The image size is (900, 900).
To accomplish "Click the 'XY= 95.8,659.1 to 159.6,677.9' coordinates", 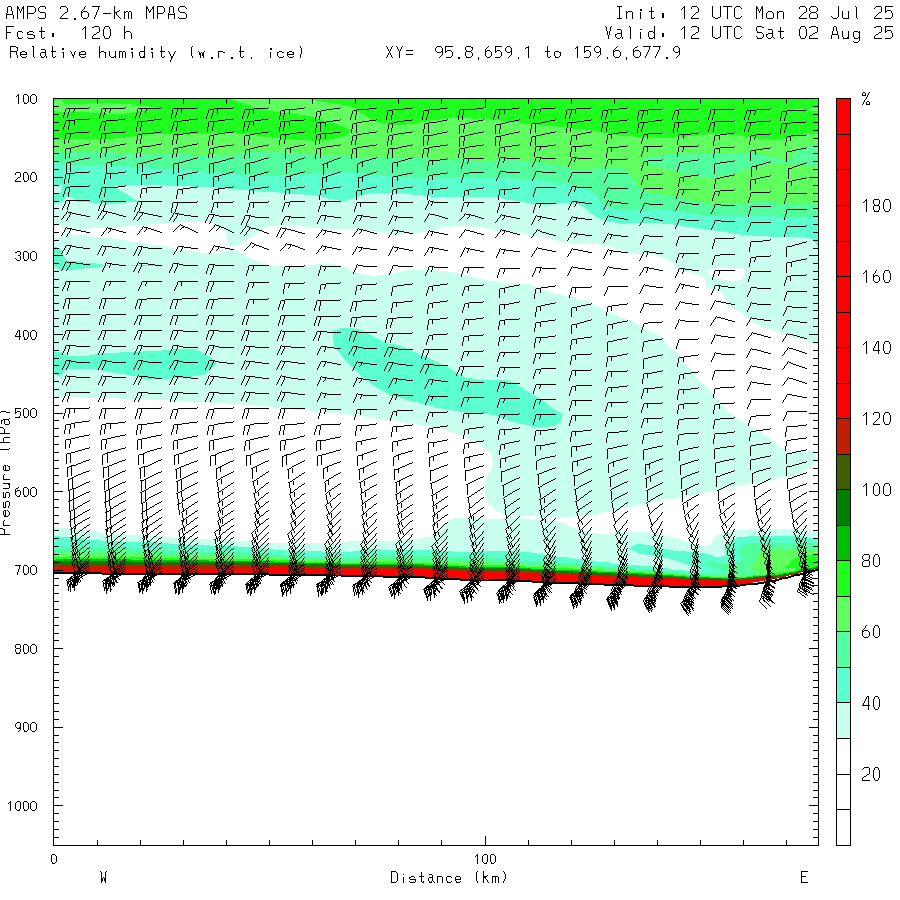I will tap(533, 53).
